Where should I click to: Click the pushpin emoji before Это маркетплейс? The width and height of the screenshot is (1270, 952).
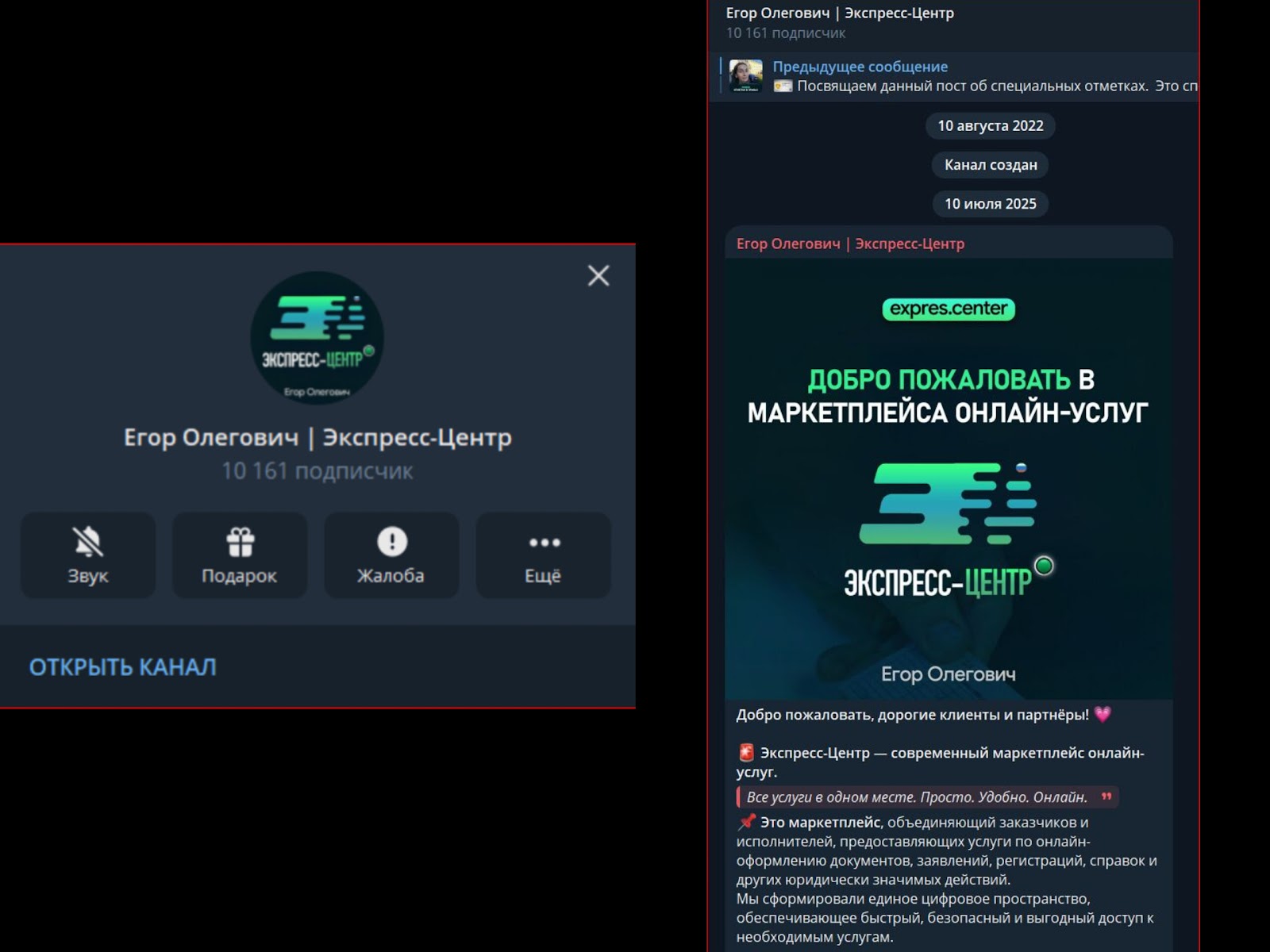click(x=746, y=822)
